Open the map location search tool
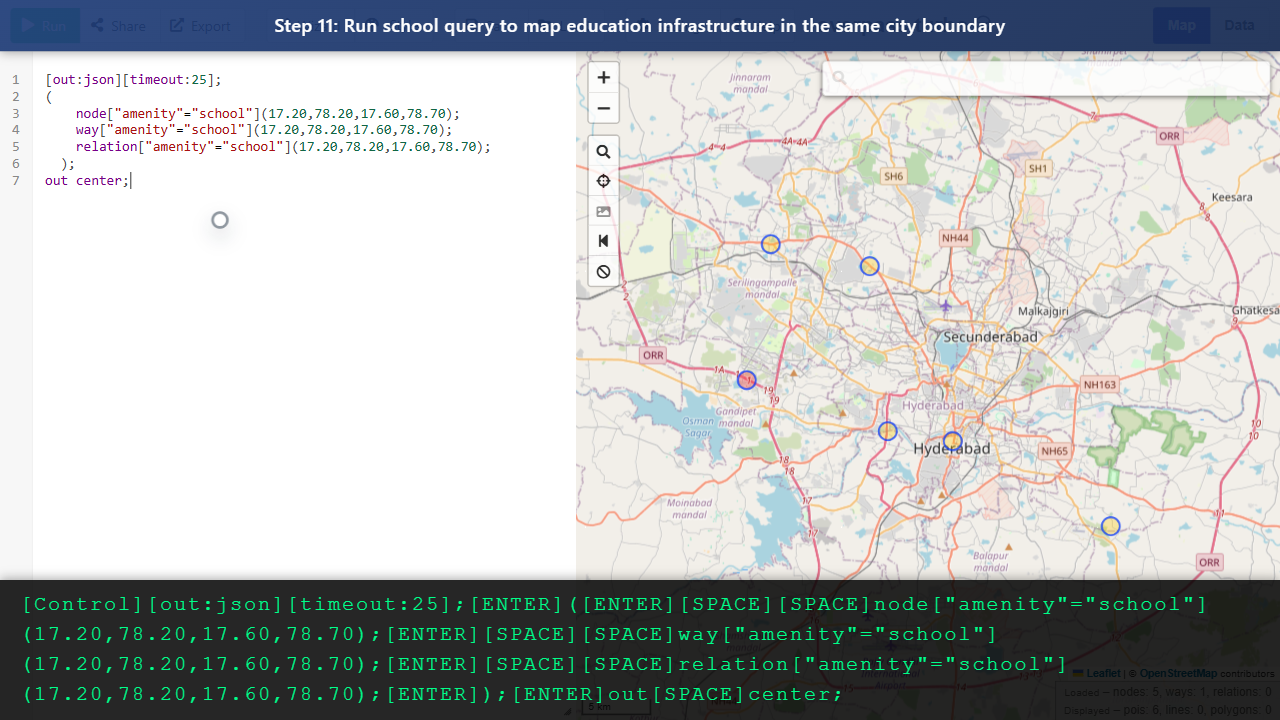The height and width of the screenshot is (720, 1280). pos(603,151)
